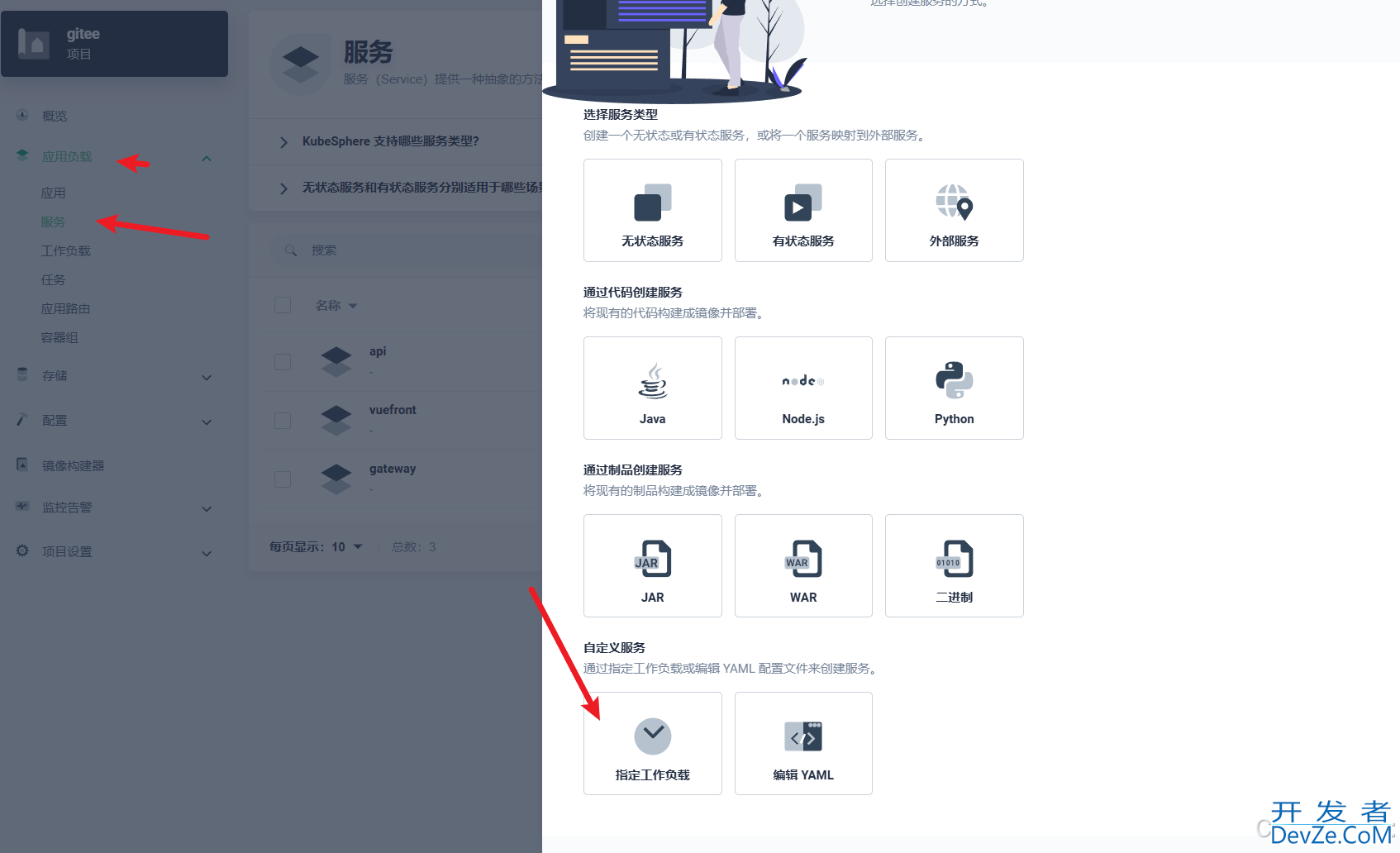Click the api service row icon
Viewport: 1400px width, 853px height.
tap(336, 361)
